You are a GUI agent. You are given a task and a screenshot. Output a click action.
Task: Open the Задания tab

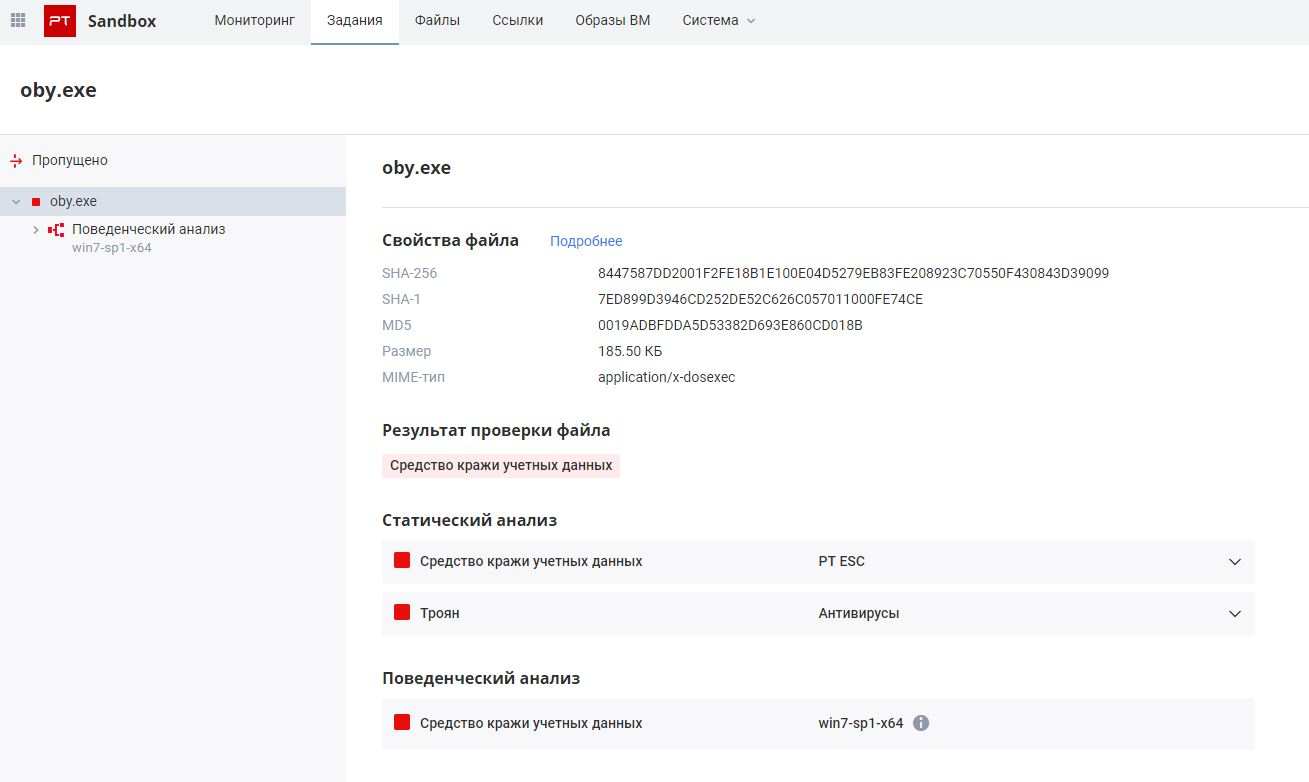[355, 20]
